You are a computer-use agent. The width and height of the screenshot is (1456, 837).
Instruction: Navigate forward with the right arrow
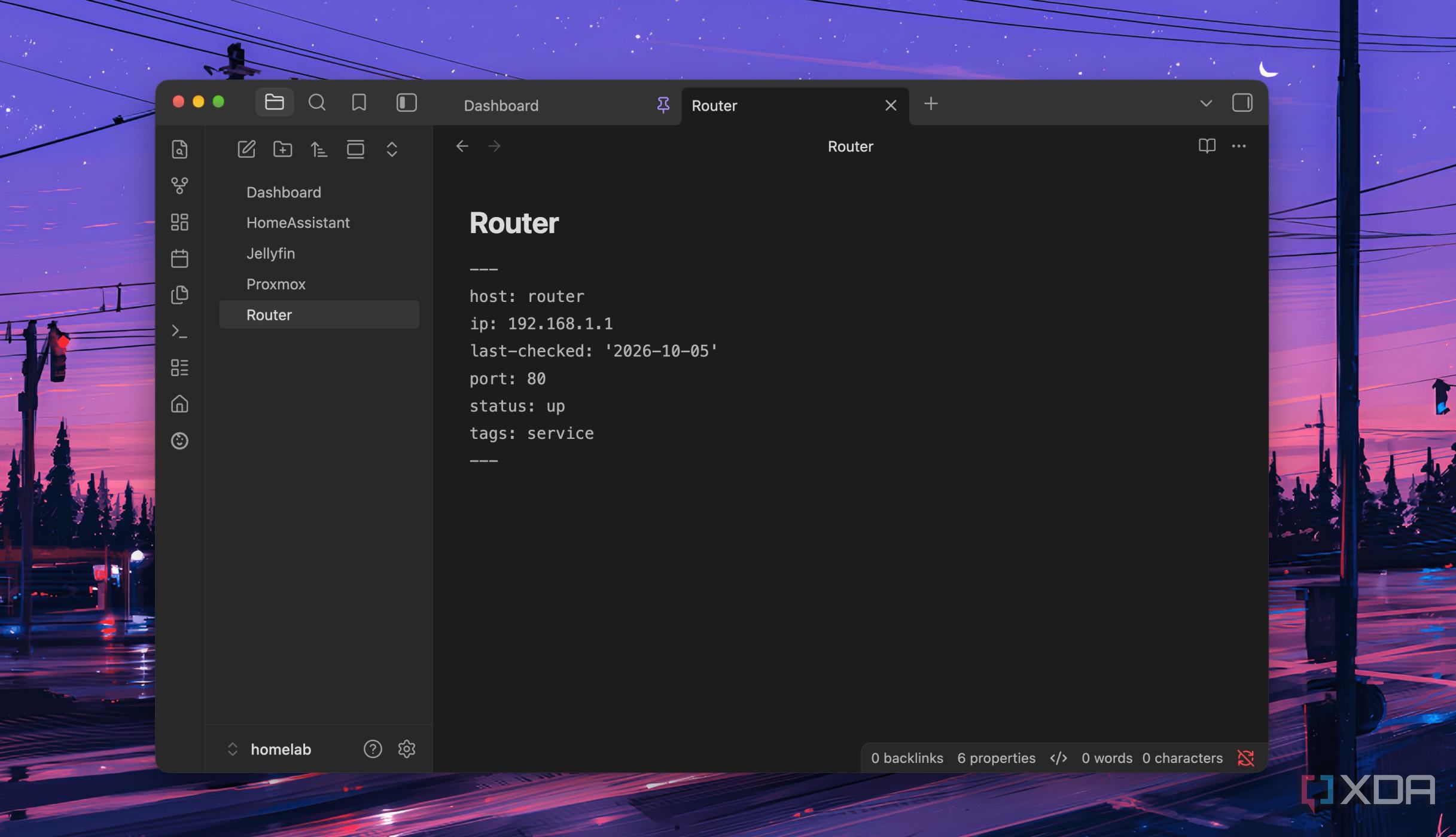click(x=494, y=146)
